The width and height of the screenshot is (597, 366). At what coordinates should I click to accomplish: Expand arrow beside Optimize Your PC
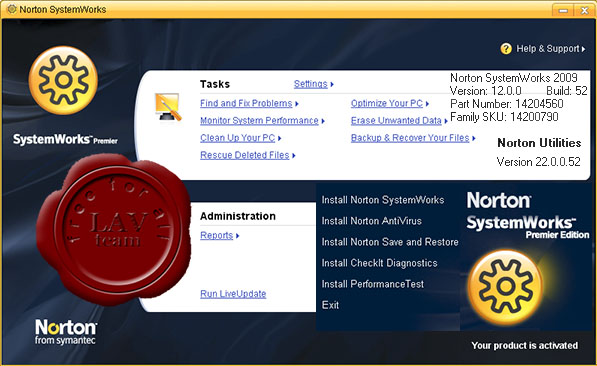click(427, 104)
